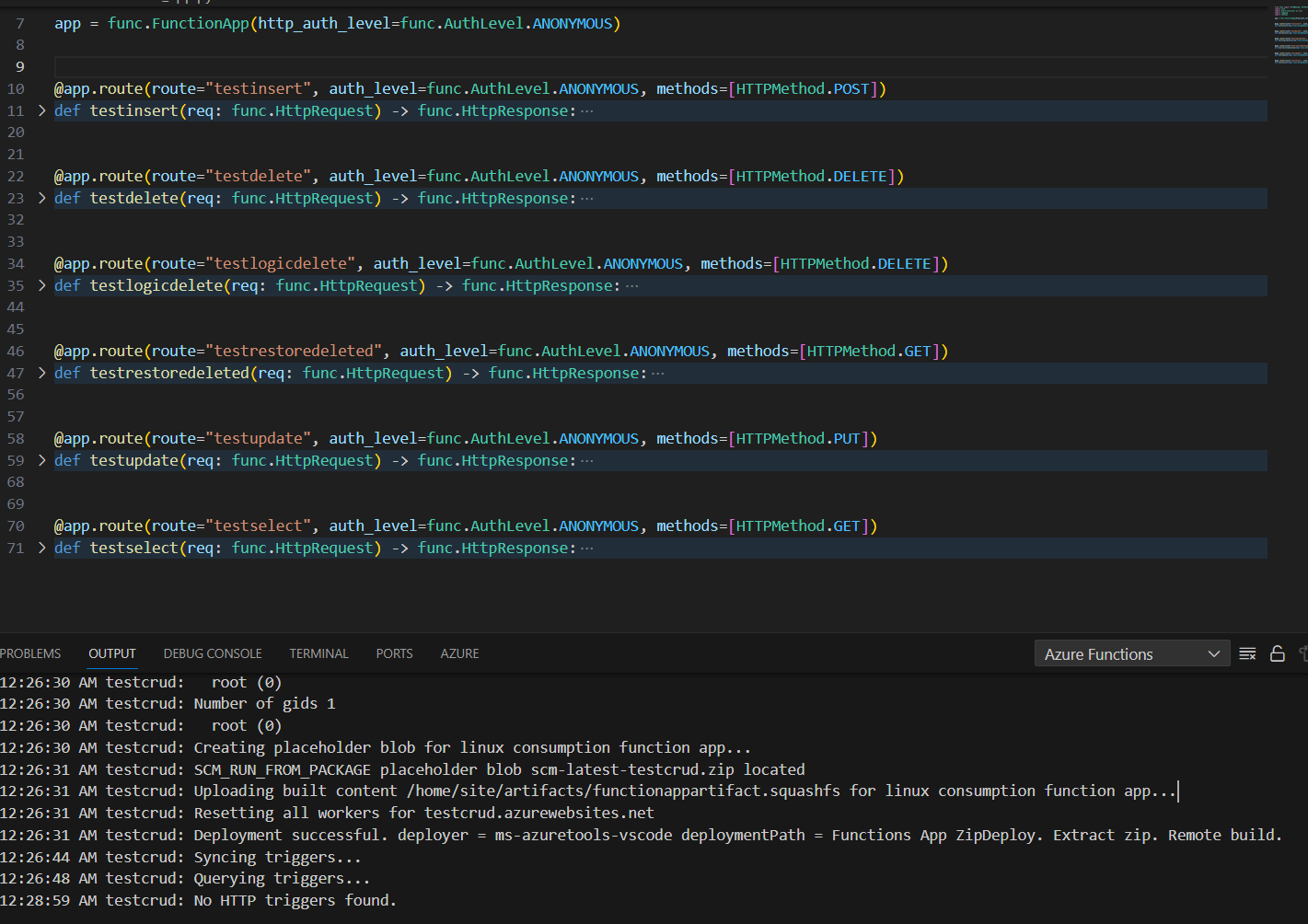Click the folded-code ellipsis after testinsert
Screen dimensions: 1308x924
pyautogui.click(x=587, y=110)
